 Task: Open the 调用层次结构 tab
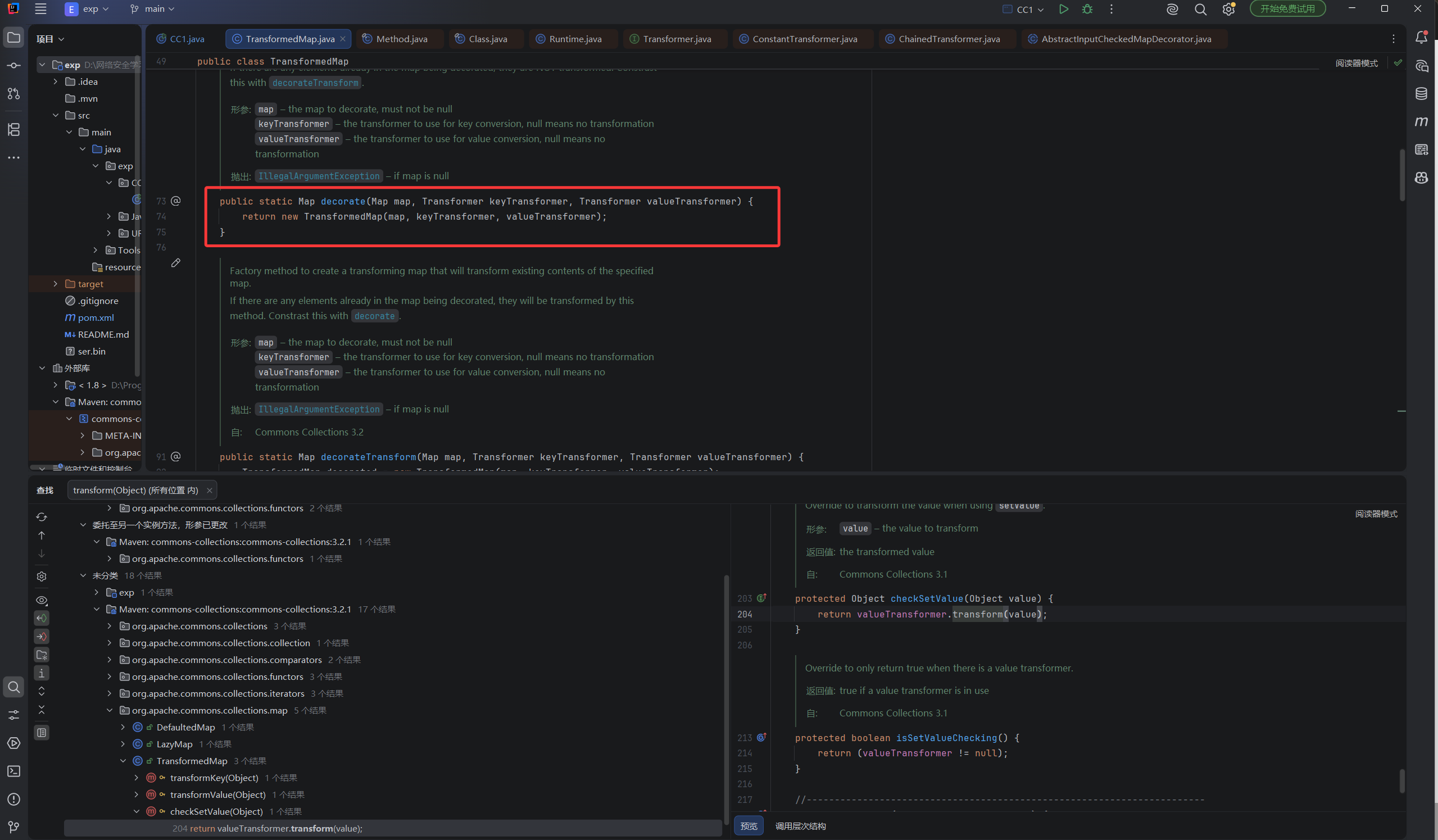800,826
